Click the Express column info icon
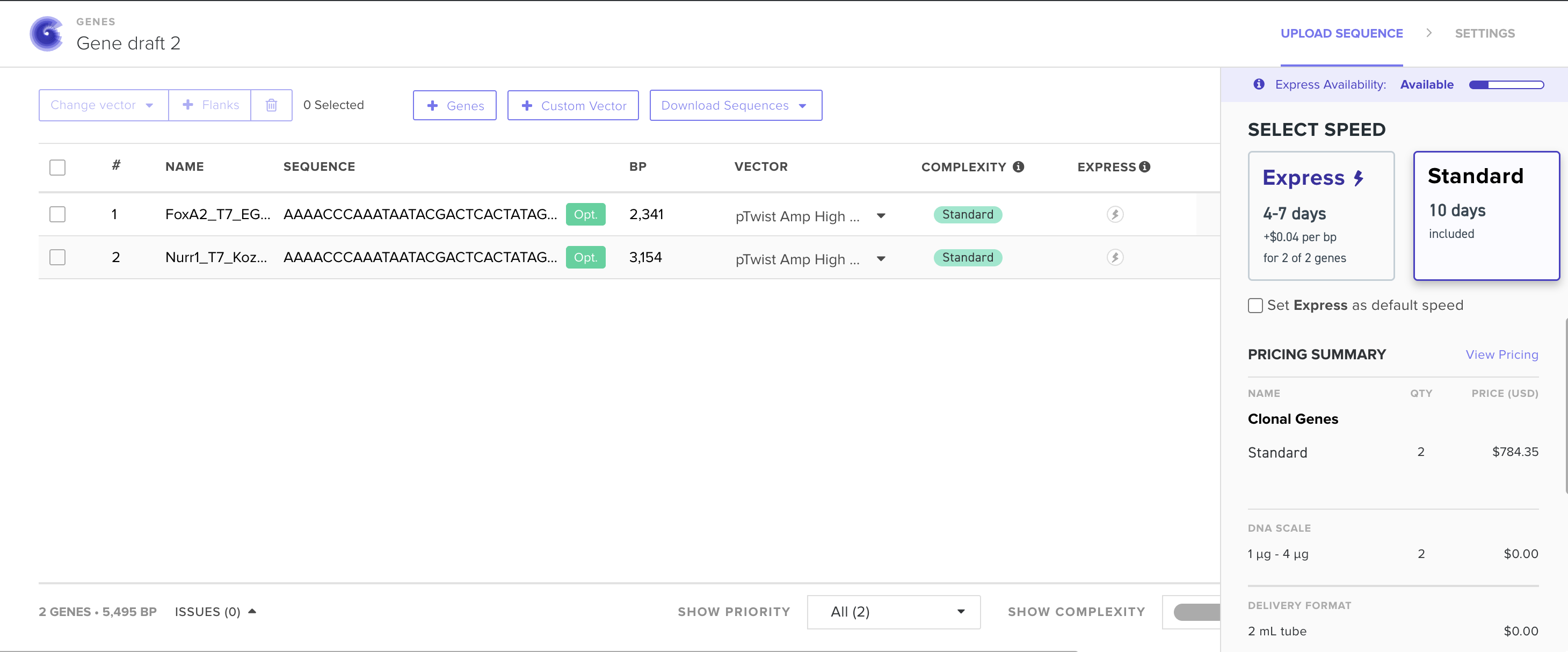 click(x=1144, y=167)
